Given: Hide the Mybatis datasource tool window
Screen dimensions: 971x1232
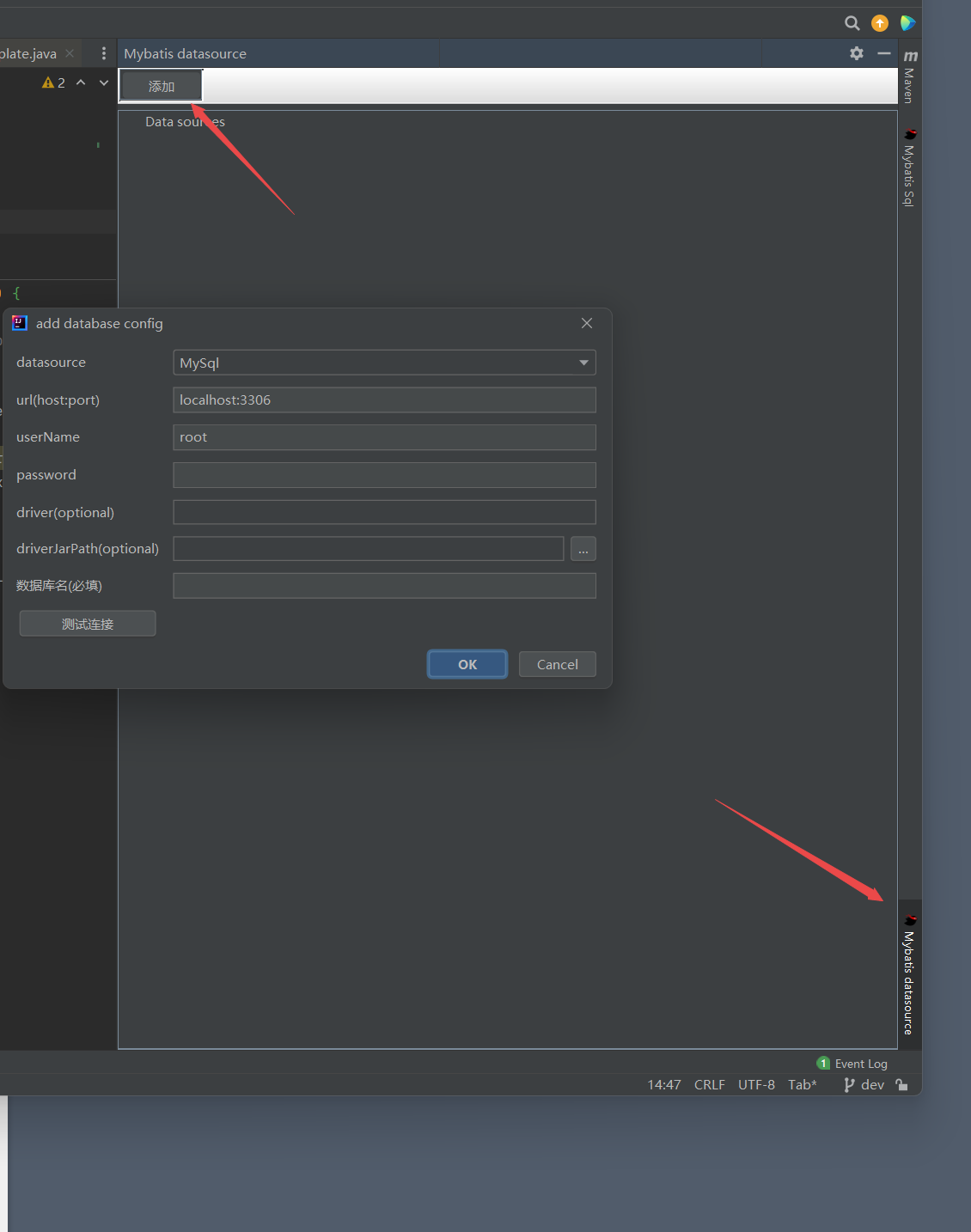Looking at the screenshot, I should coord(883,53).
